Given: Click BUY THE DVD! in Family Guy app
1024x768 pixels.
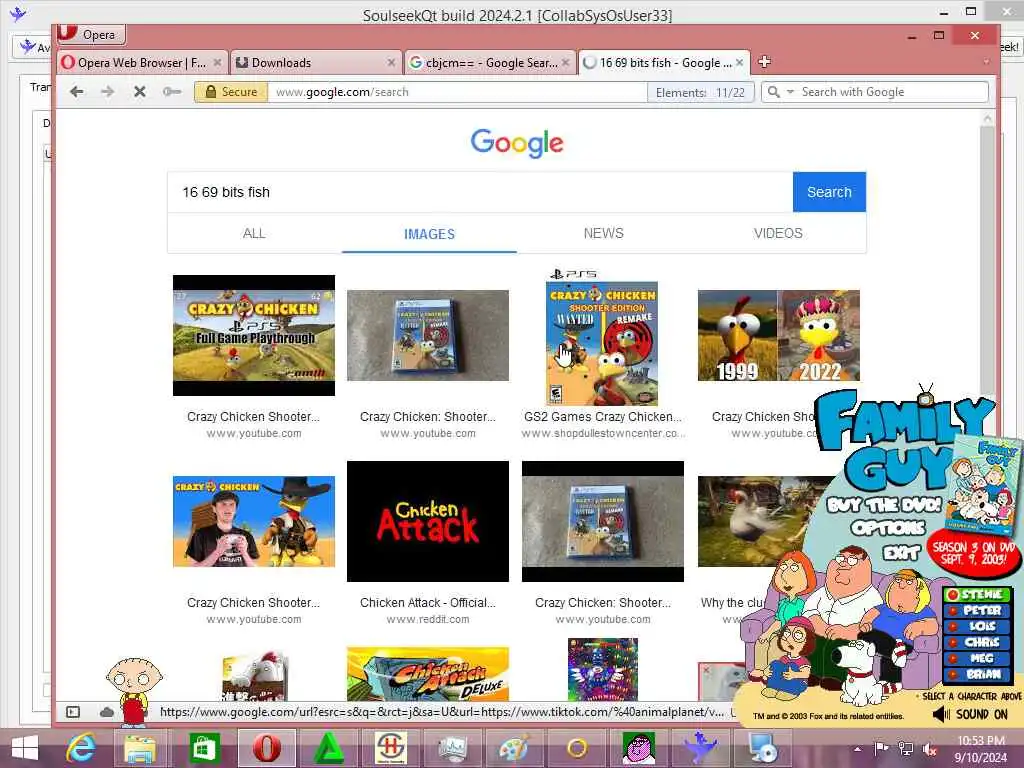Looking at the screenshot, I should [x=884, y=505].
